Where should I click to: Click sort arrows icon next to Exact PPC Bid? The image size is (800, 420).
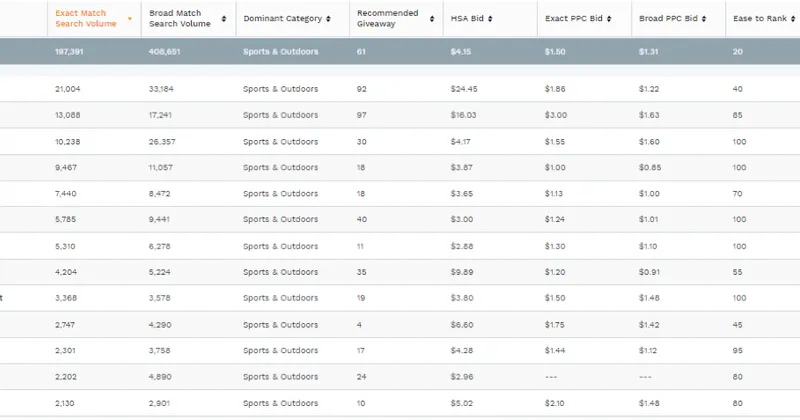609,19
